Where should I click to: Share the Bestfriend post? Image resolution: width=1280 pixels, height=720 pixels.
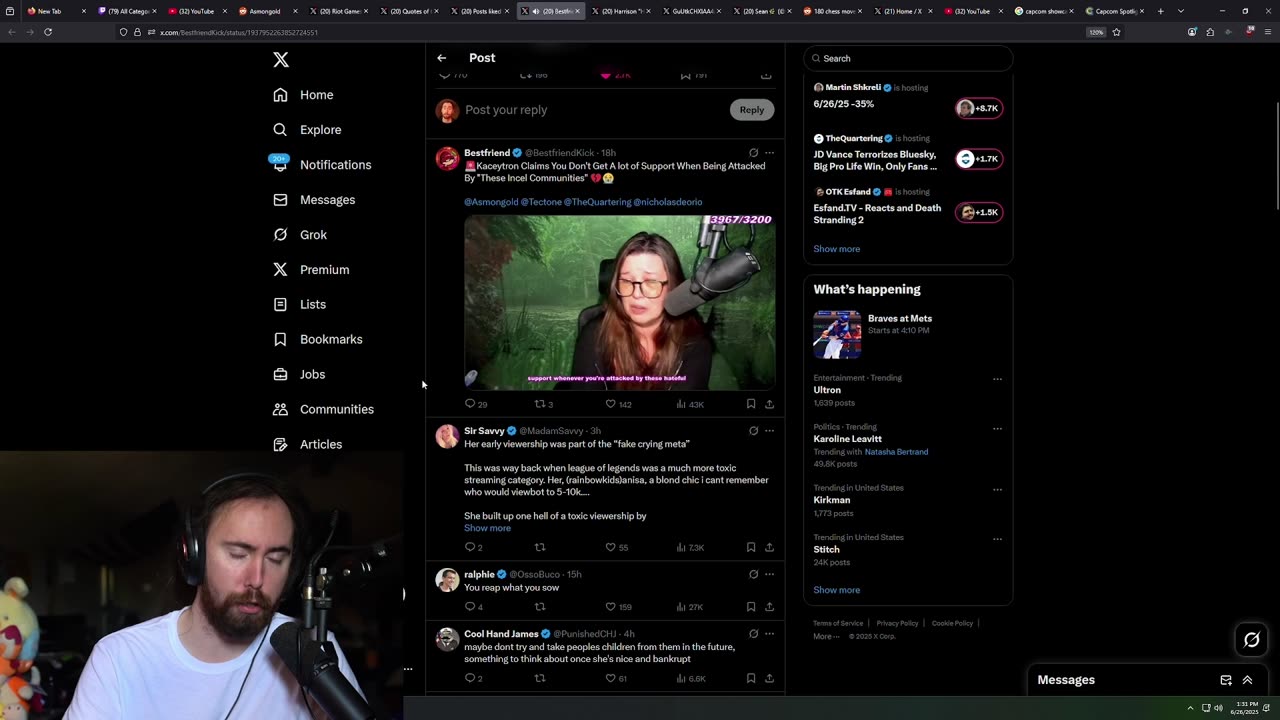tap(769, 404)
